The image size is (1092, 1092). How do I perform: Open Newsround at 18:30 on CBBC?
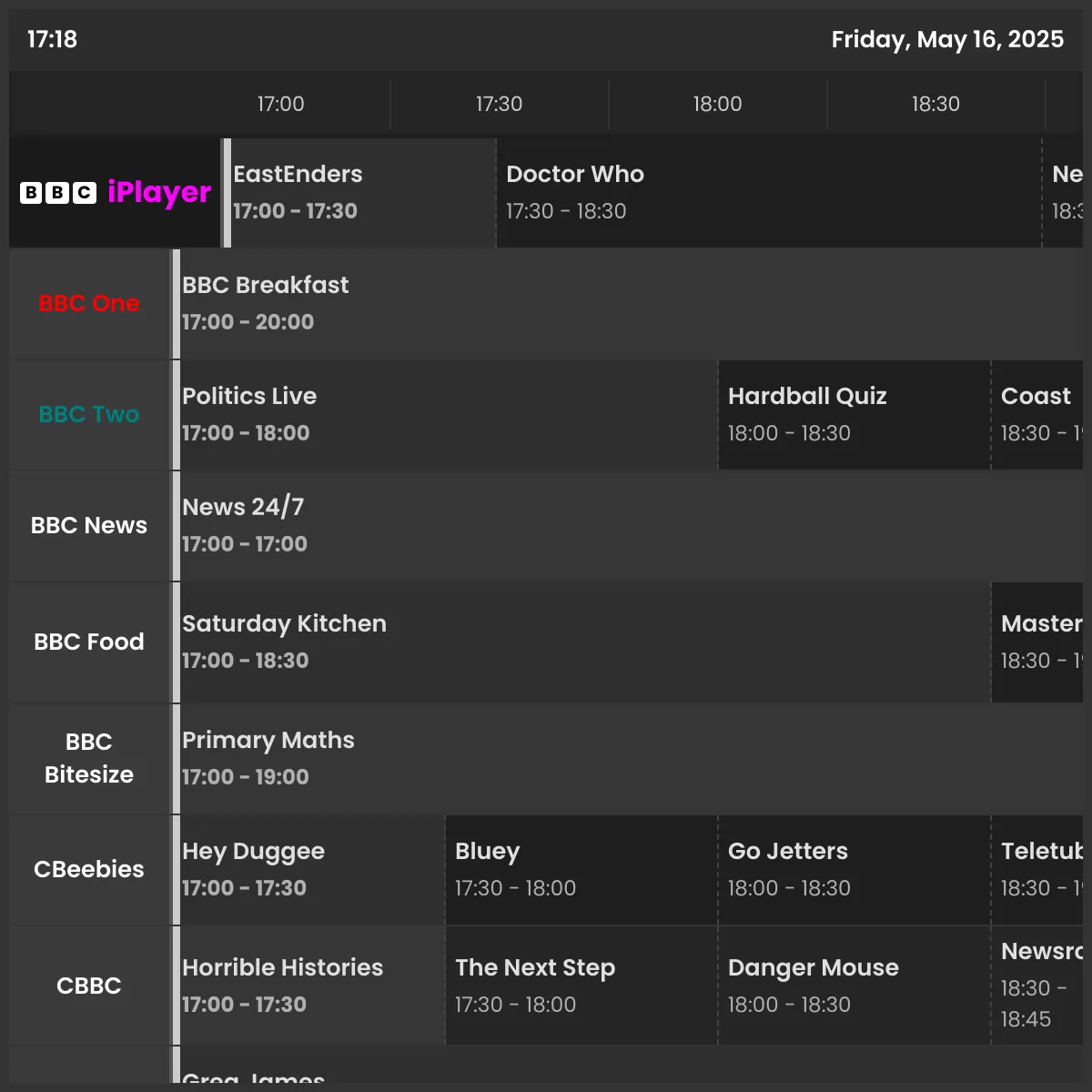(1037, 986)
